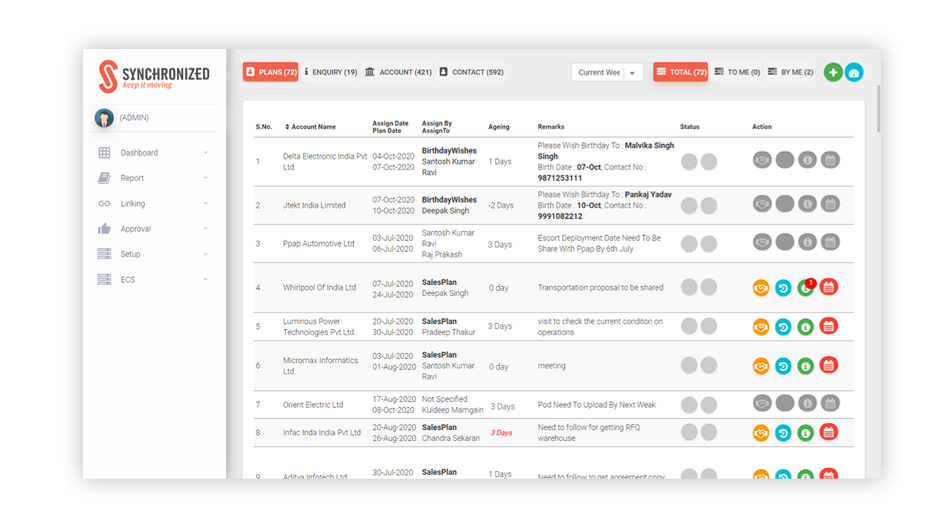Click red calendar icon for Micromax row
The width and height of the screenshot is (932, 523).
coord(829,366)
